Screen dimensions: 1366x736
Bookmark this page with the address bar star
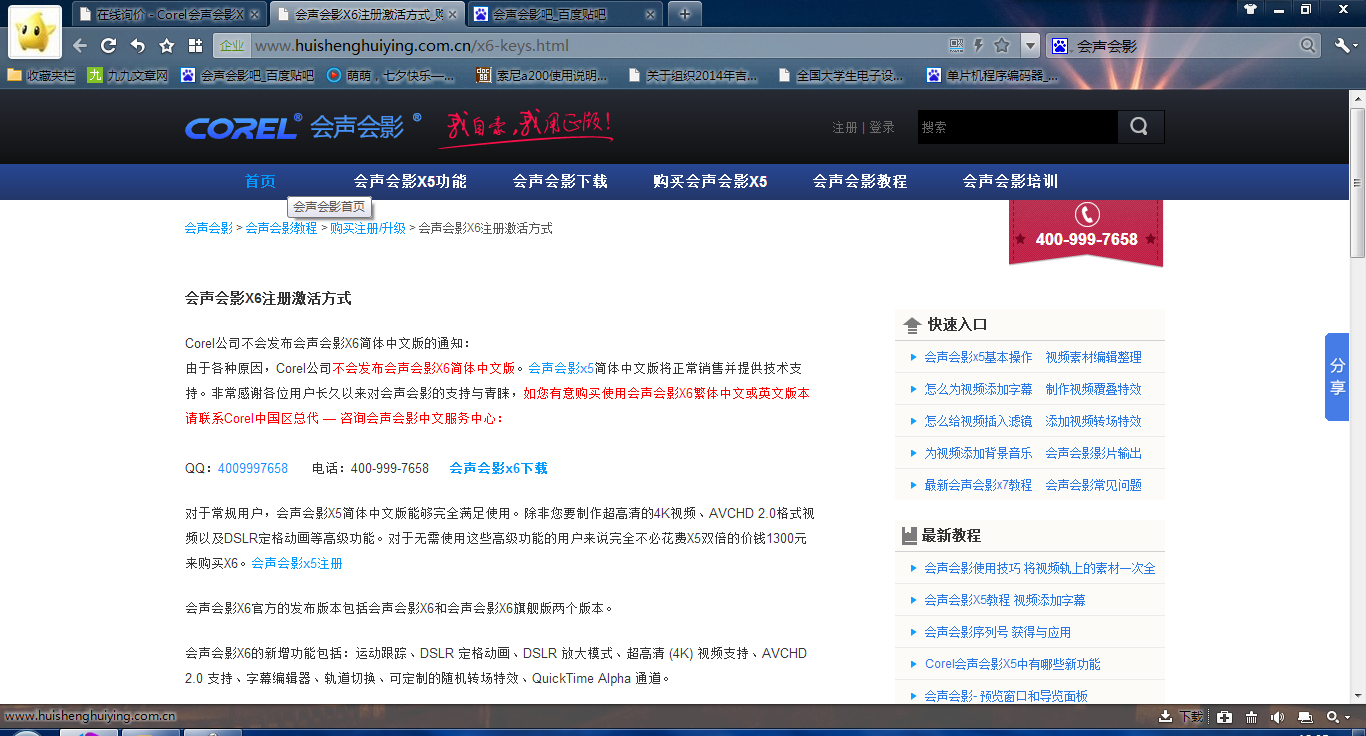click(1002, 45)
